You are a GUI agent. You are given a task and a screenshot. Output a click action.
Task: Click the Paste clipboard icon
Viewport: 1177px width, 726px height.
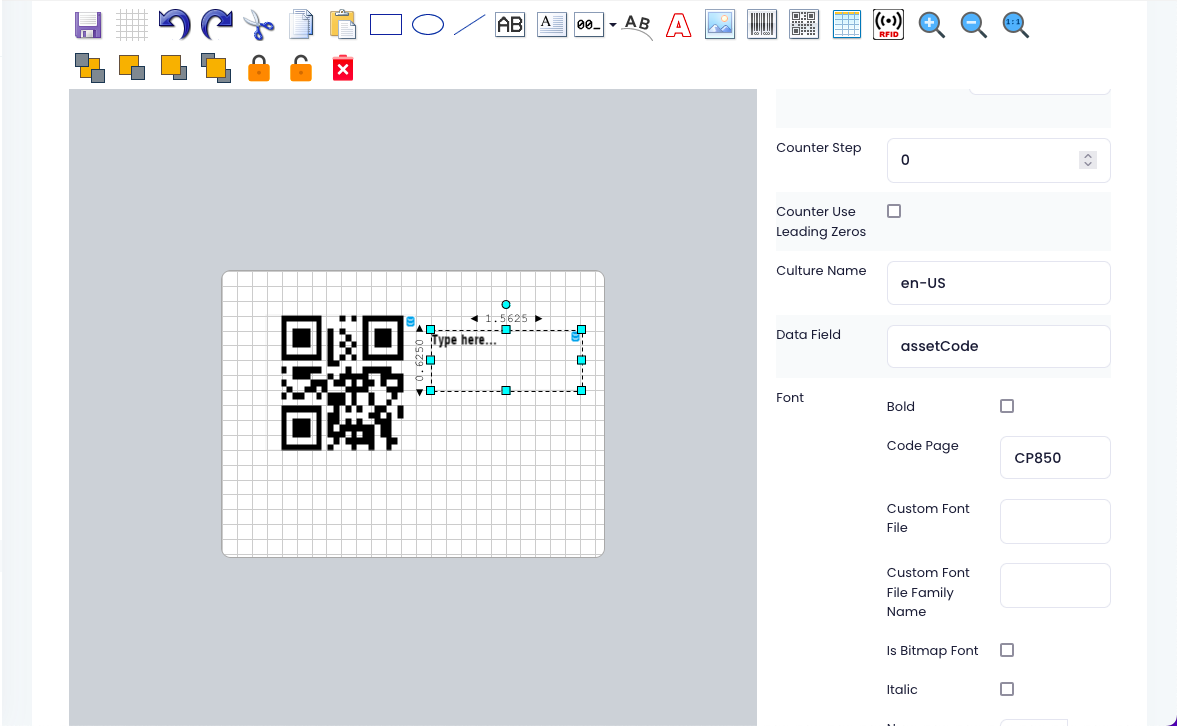click(343, 25)
